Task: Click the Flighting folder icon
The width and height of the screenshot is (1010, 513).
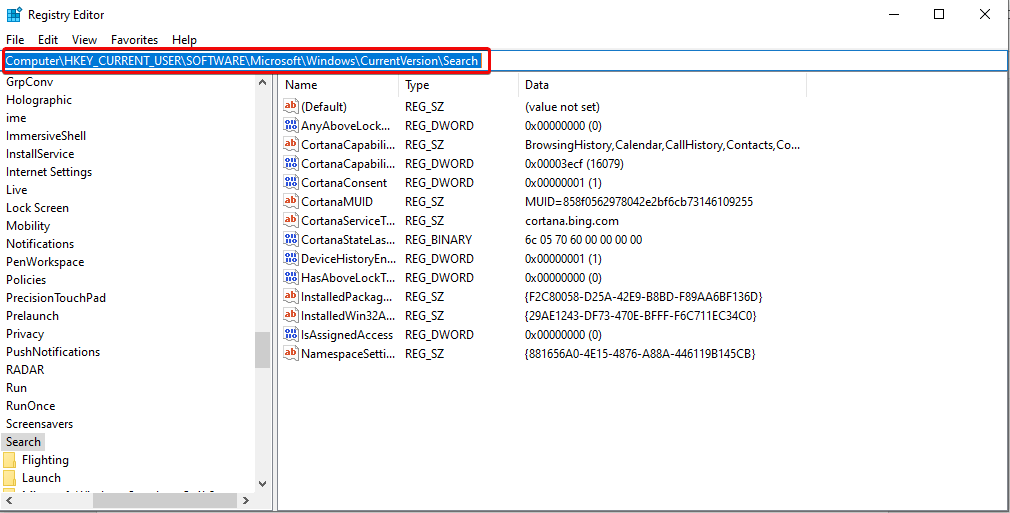Action: [x=10, y=460]
